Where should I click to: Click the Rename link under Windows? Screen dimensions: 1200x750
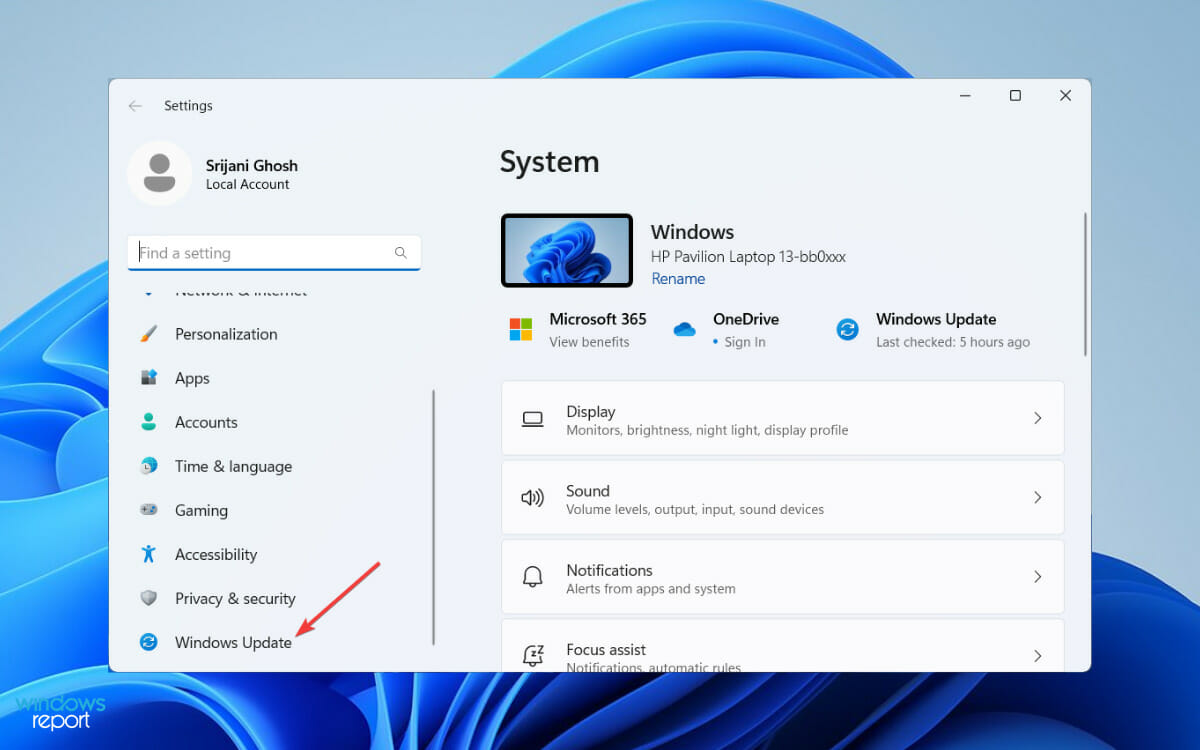pos(678,278)
